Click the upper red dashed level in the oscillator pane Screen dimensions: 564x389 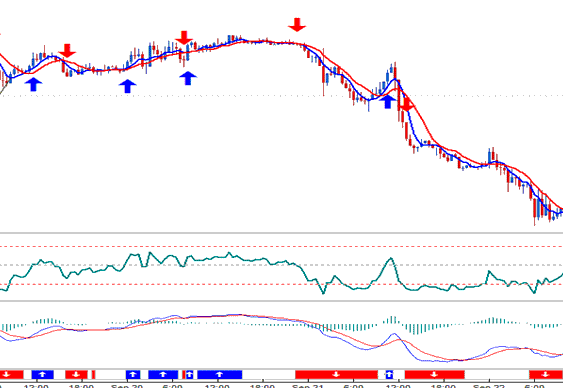(282, 247)
